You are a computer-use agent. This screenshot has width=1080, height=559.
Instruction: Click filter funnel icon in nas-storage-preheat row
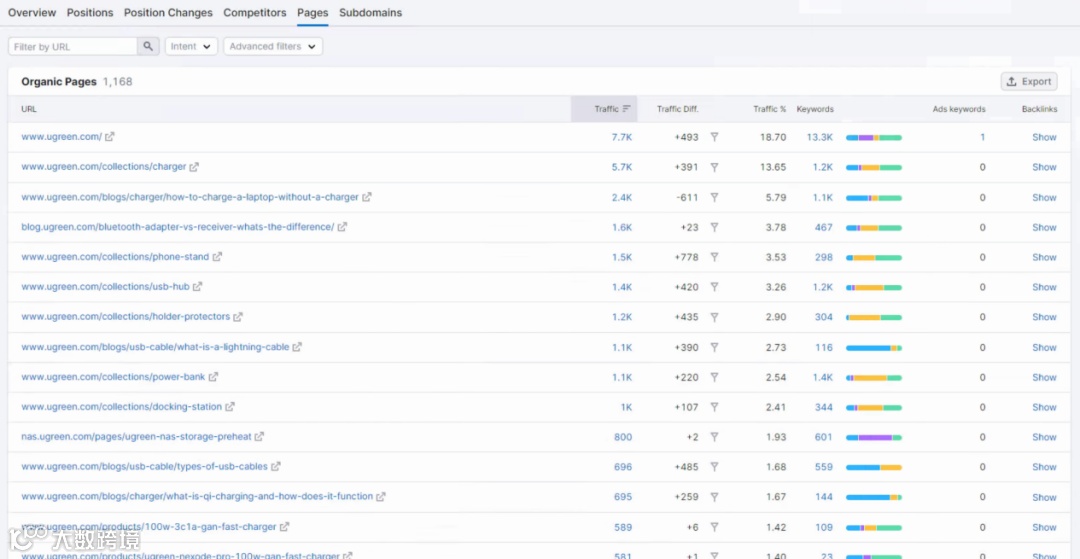[714, 437]
